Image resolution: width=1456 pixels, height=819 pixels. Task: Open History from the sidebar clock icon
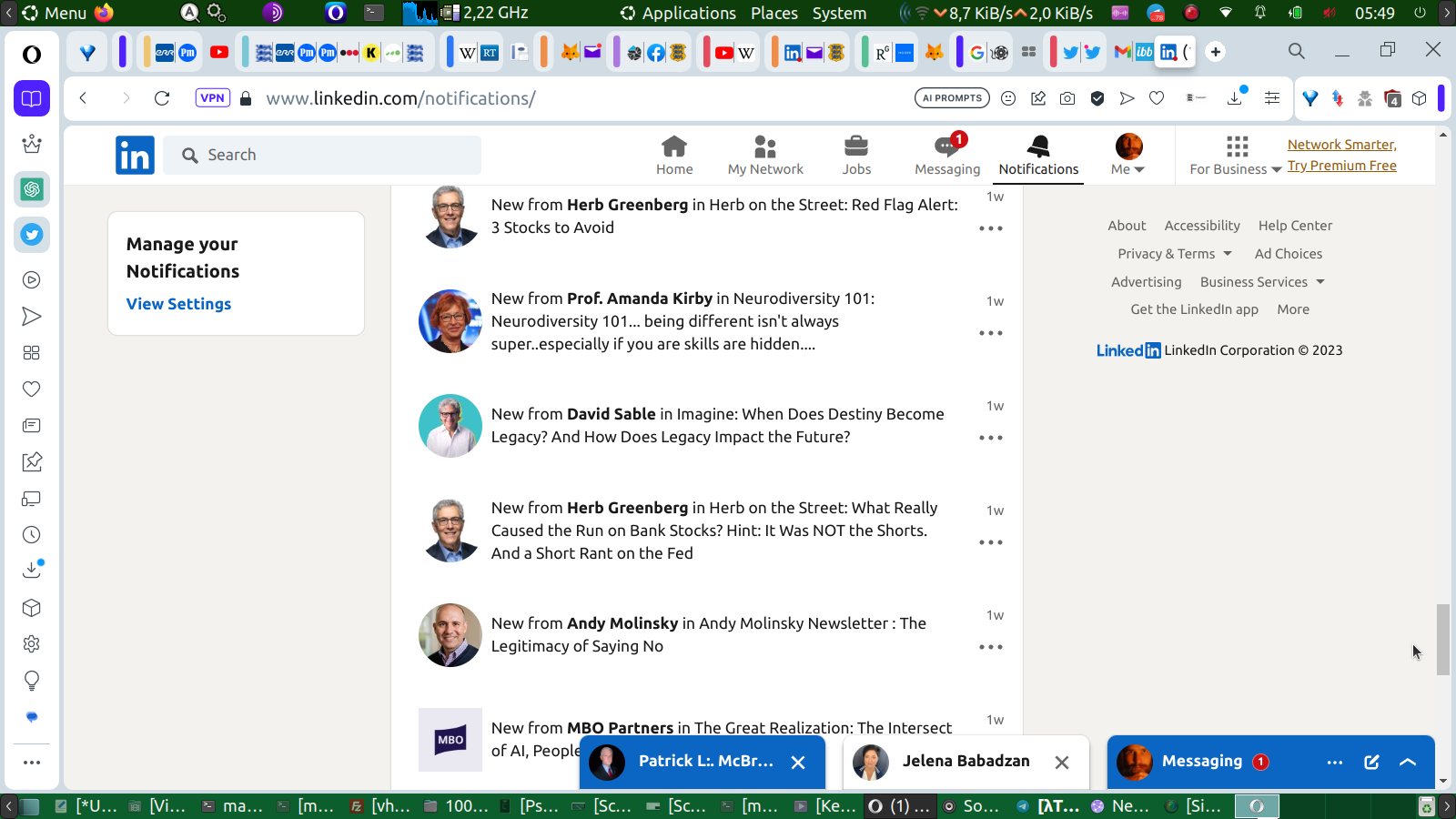click(x=32, y=535)
